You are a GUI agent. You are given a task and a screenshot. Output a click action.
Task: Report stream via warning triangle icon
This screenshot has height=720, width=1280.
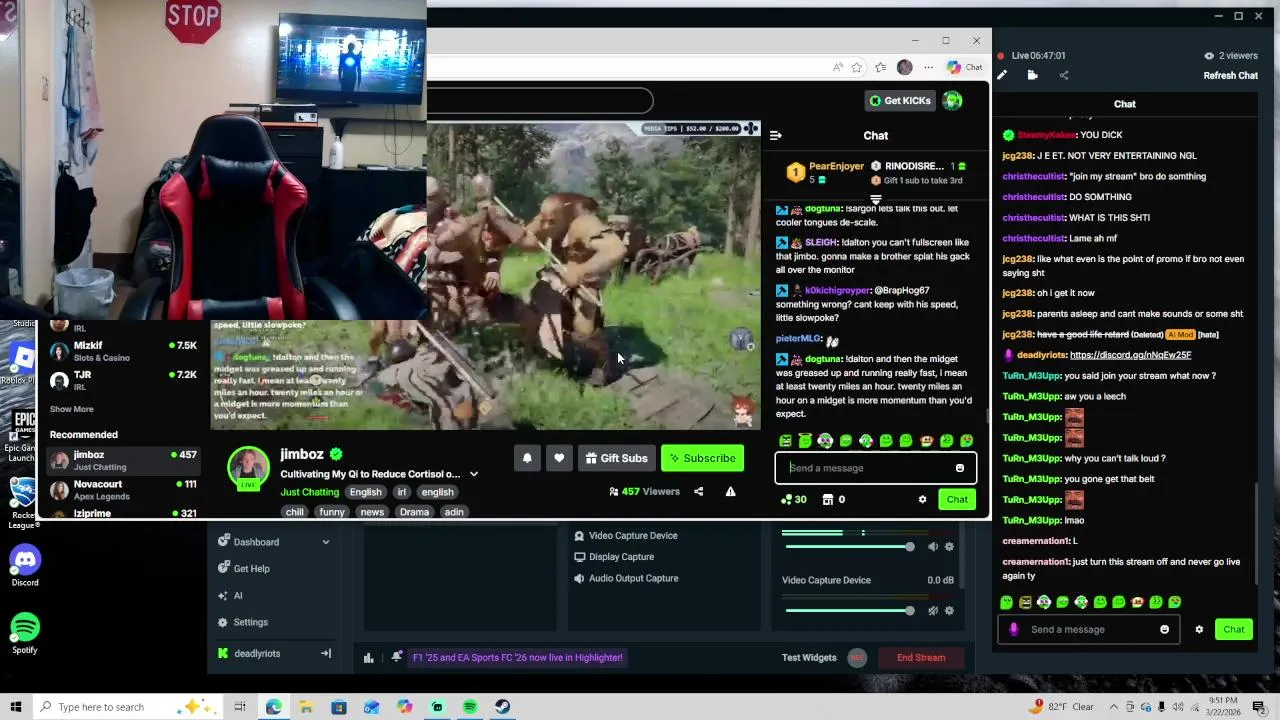pos(730,491)
